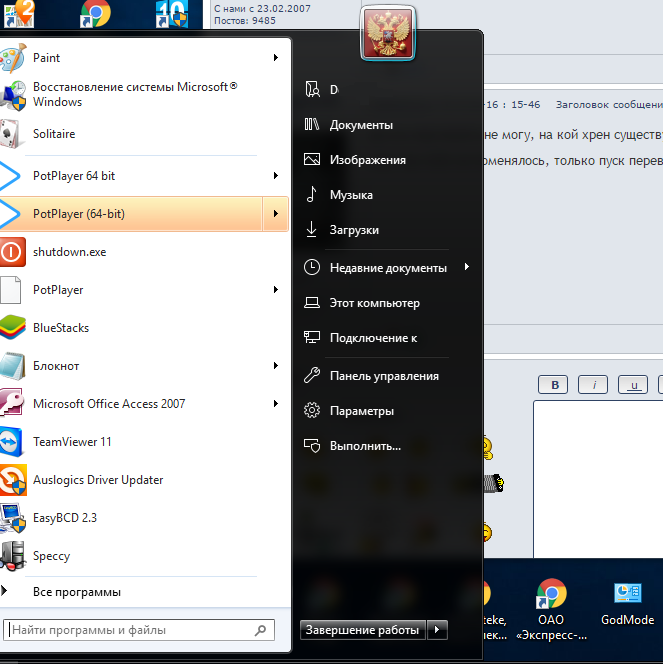The image size is (663, 664).
Task: Click the Параметры gear icon
Action: coord(312,410)
